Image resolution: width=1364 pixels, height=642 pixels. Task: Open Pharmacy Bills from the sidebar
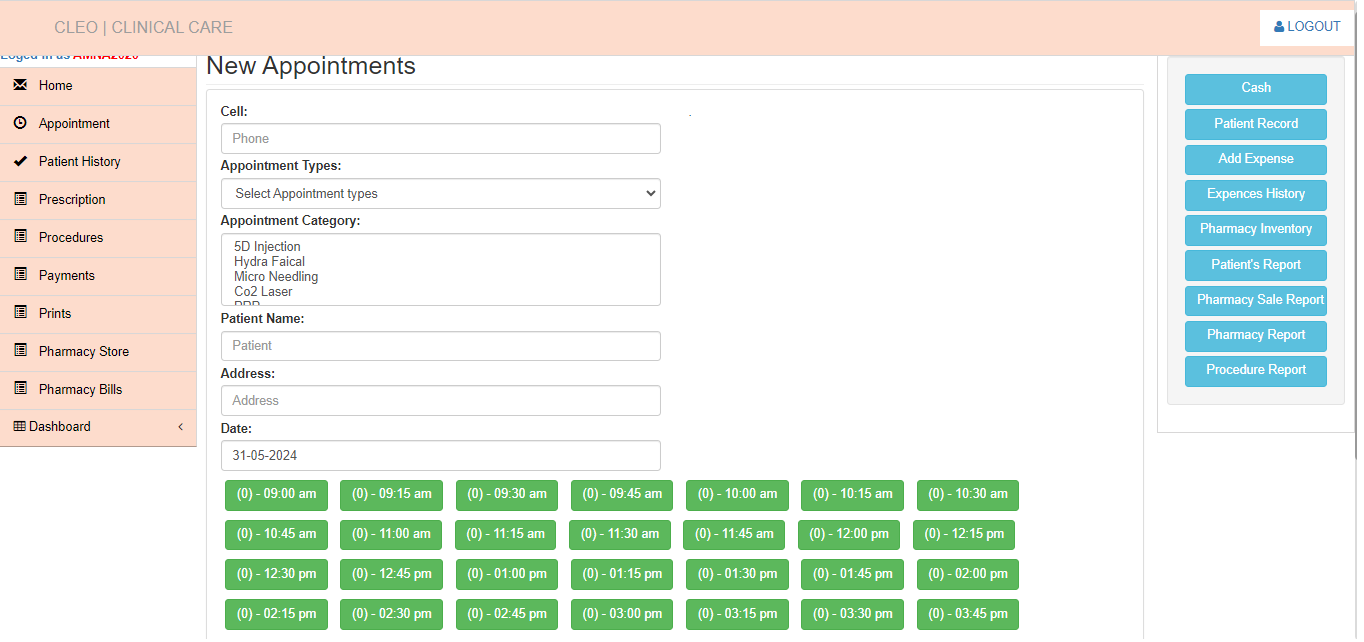[x=80, y=389]
